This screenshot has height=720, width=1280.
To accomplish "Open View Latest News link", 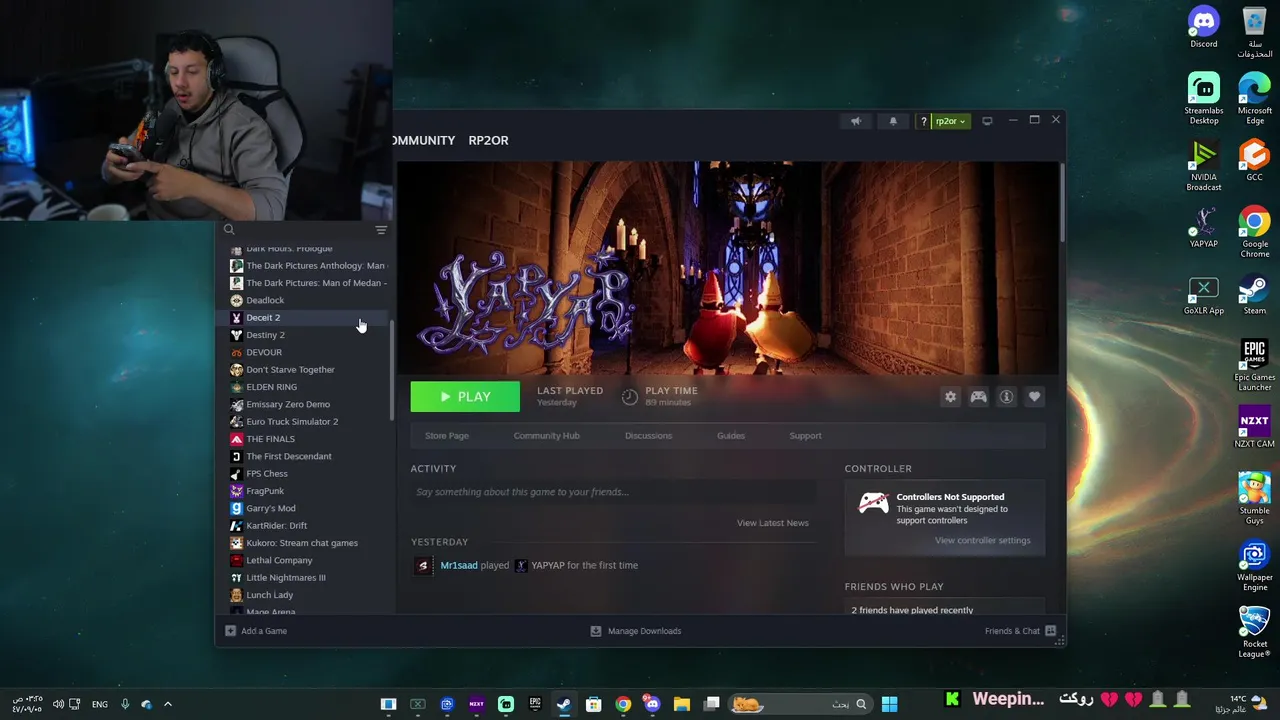I will pos(772,523).
